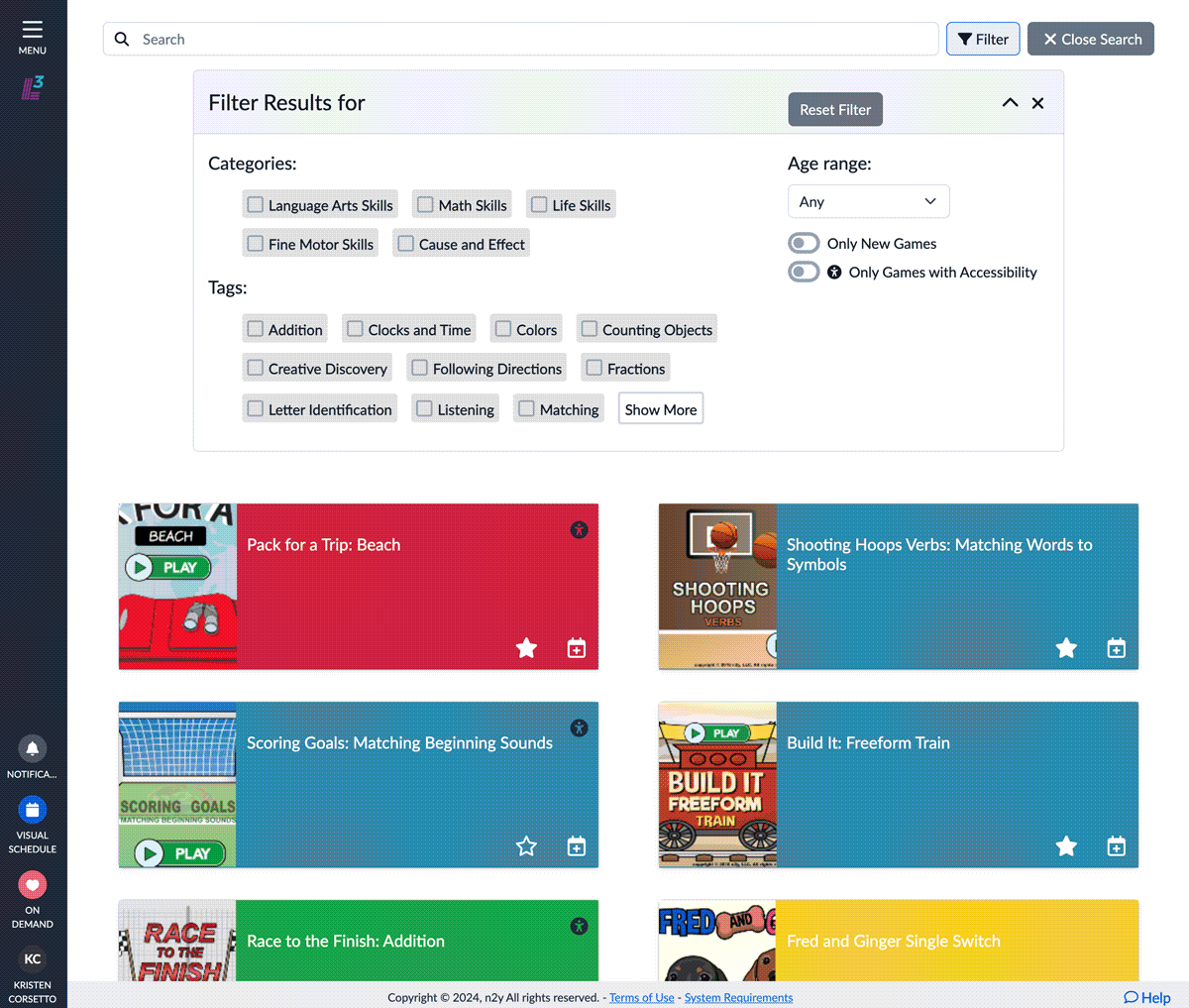
Task: Open the Notifications bell icon
Action: pyautogui.click(x=33, y=748)
